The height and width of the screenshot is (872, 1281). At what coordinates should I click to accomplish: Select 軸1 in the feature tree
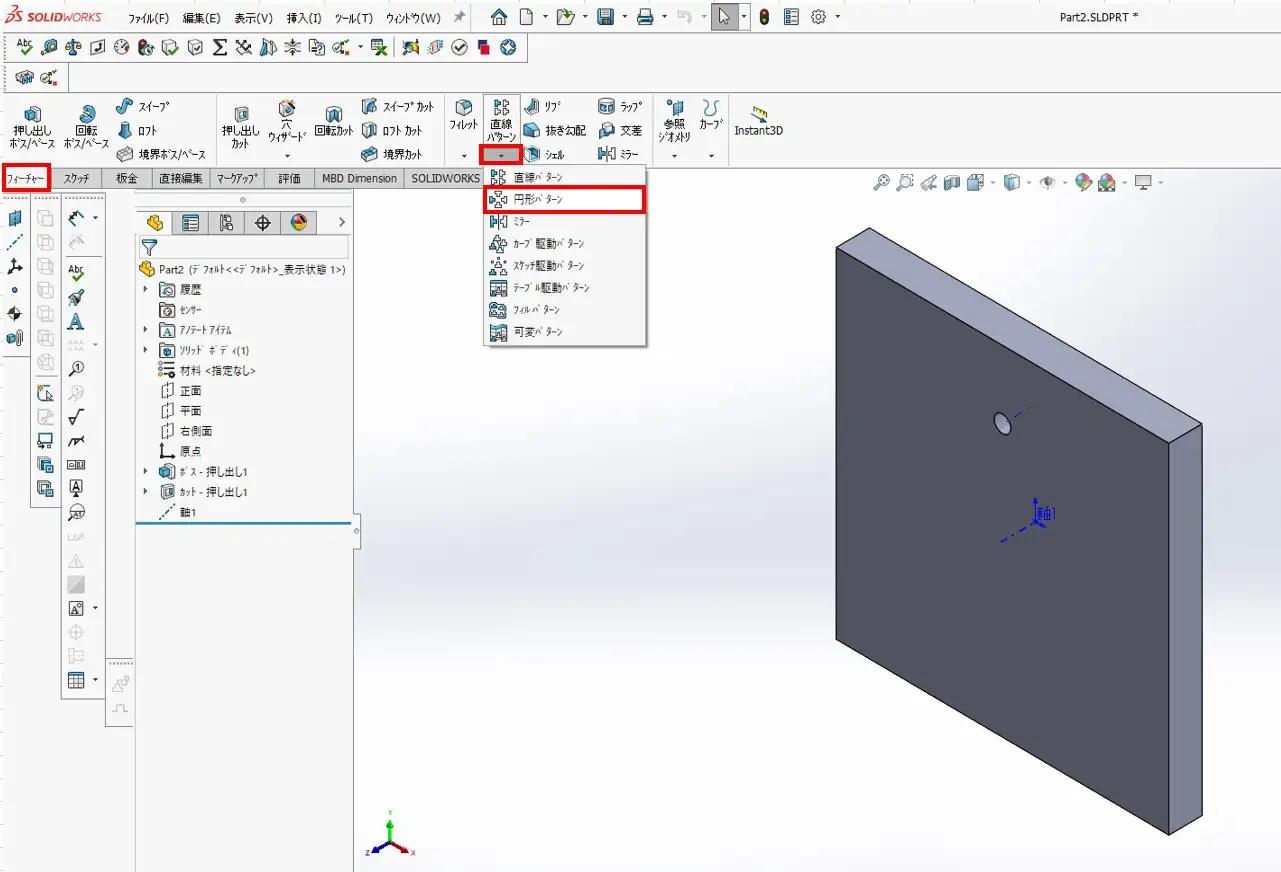tap(188, 512)
